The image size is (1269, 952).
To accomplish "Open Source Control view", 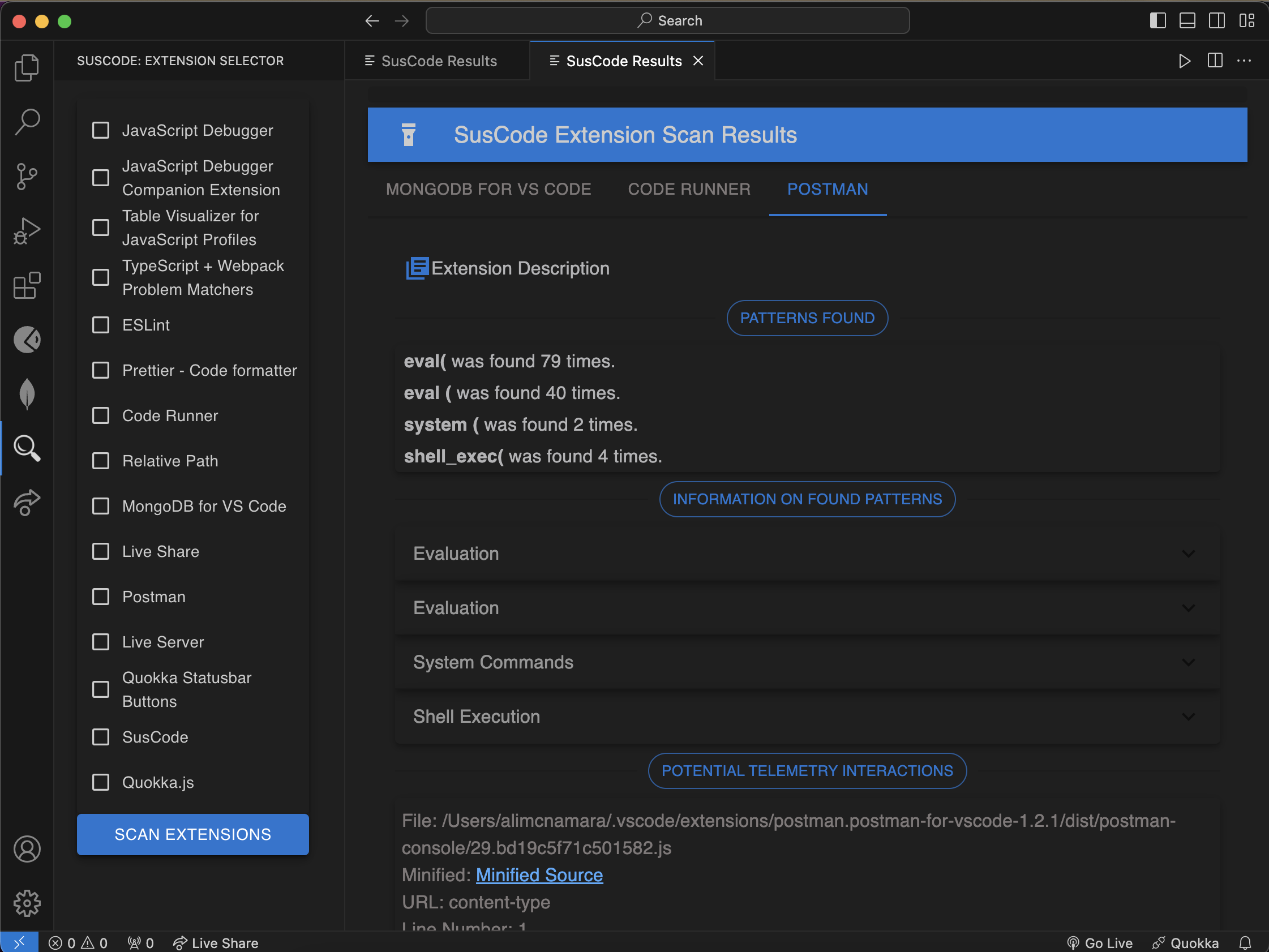I will point(27,176).
